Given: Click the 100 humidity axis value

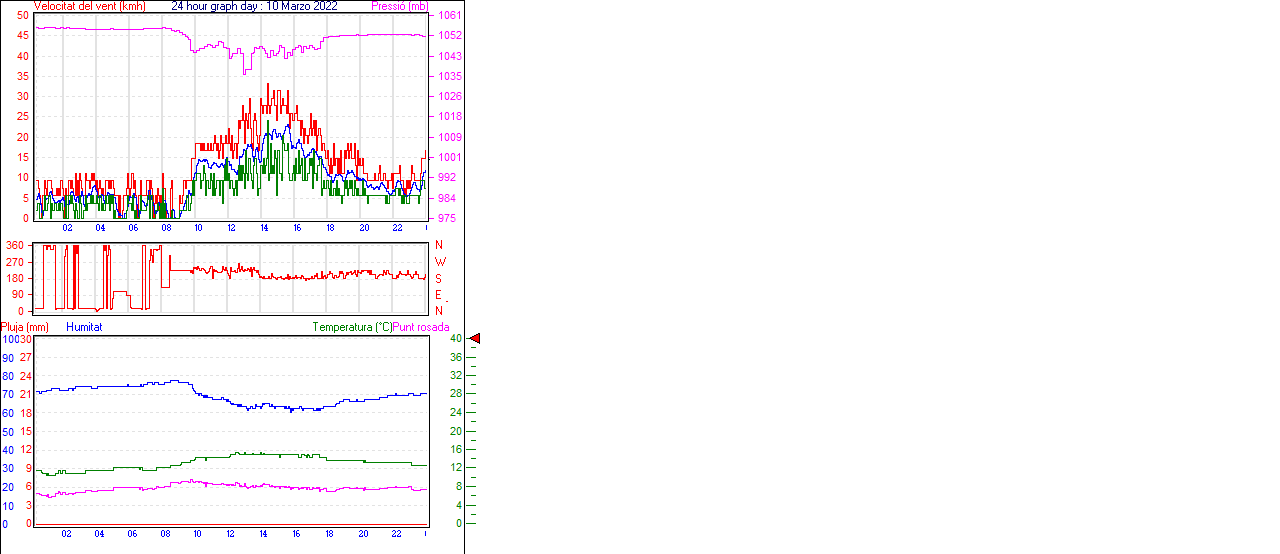Looking at the screenshot, I should tap(10, 339).
